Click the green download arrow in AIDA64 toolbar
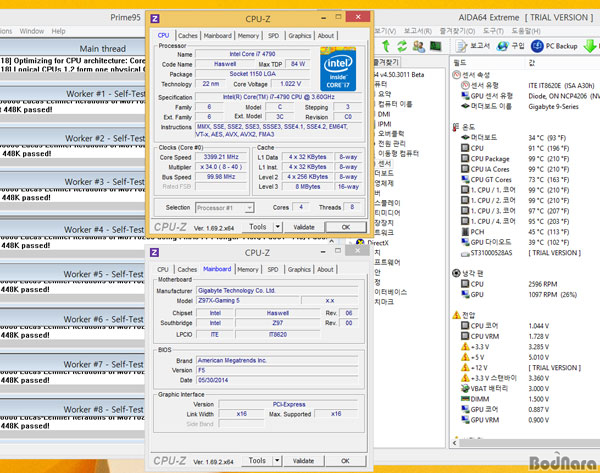The image size is (600, 473). point(589,46)
